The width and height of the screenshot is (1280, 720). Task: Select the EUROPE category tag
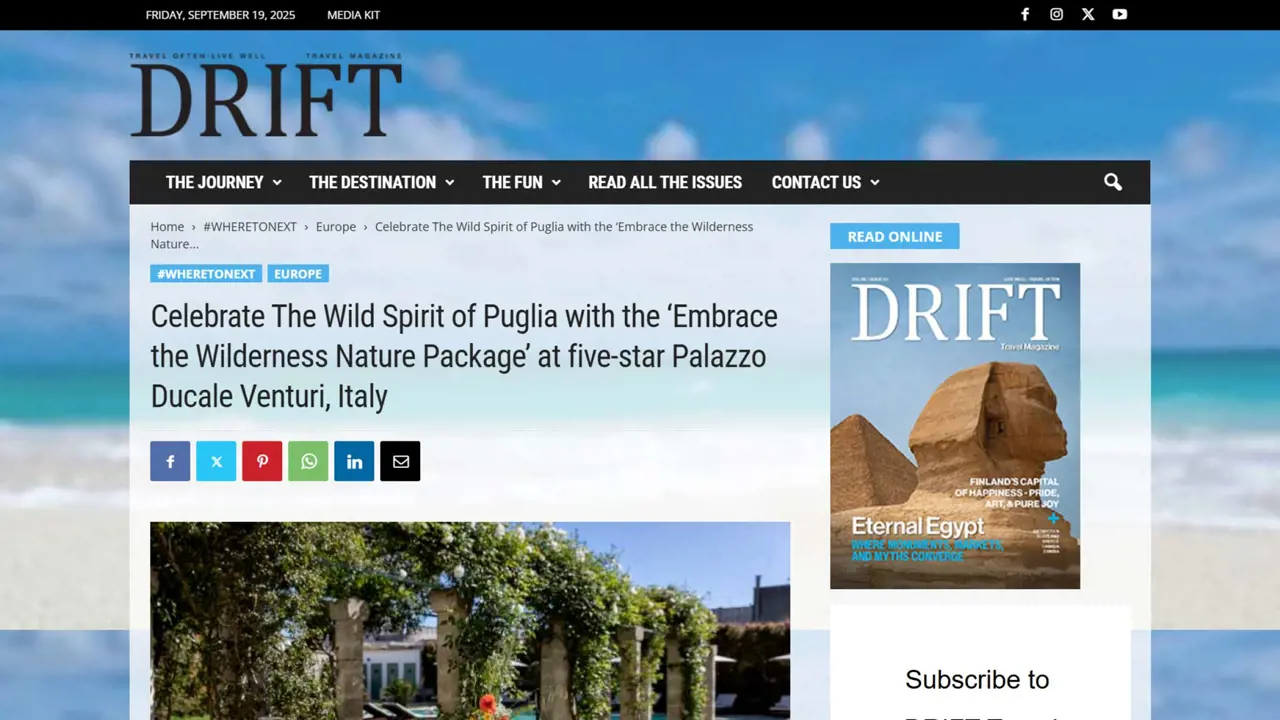coord(298,274)
